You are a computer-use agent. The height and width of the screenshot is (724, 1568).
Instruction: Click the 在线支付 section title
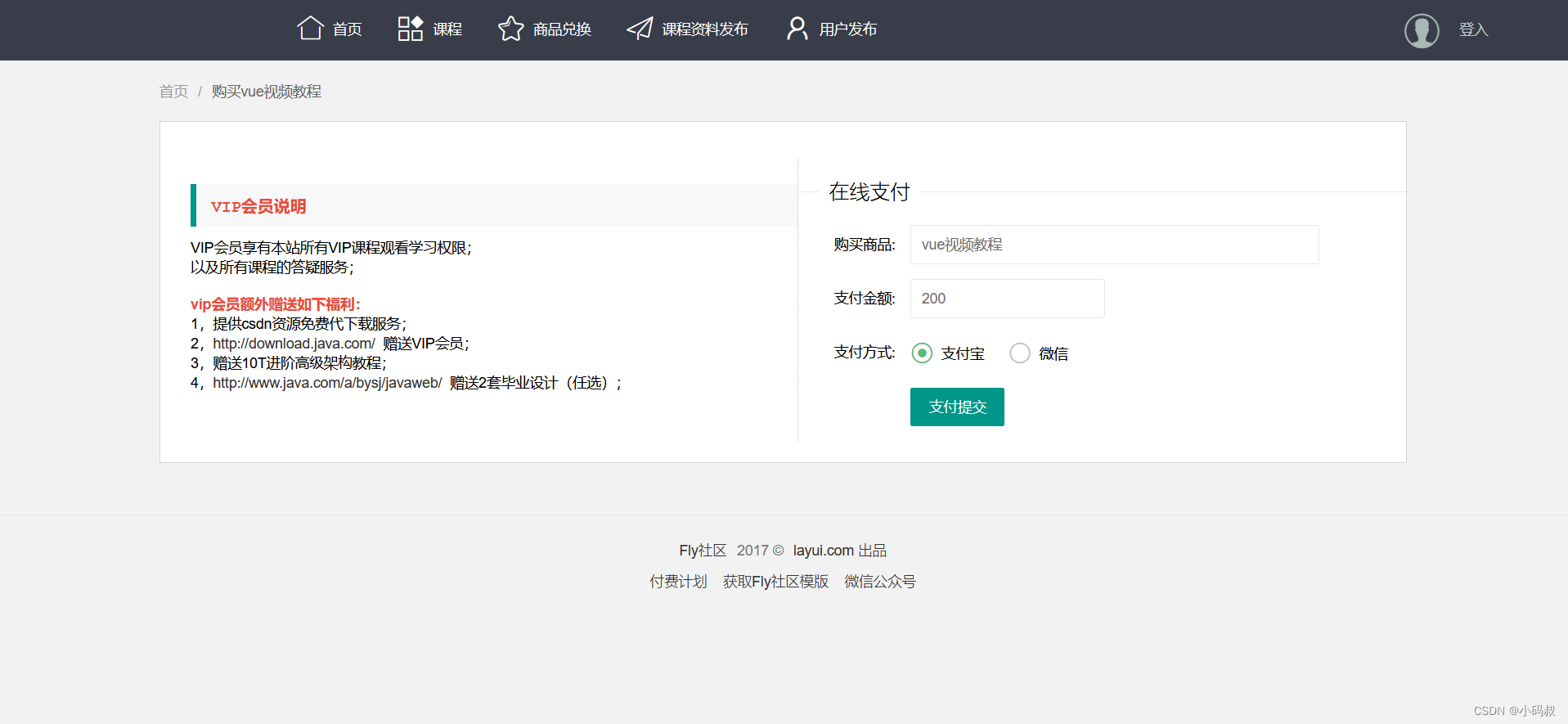click(x=869, y=192)
